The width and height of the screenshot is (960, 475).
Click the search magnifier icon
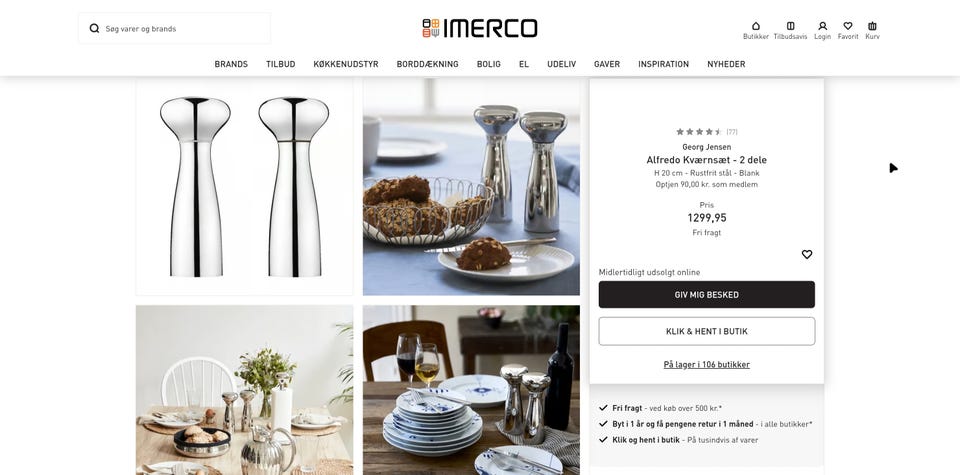point(94,28)
